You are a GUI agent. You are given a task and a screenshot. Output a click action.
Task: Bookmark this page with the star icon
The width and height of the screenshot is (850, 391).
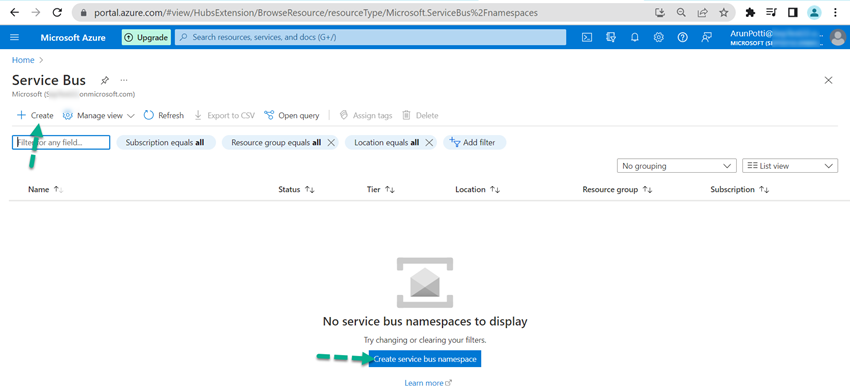pos(724,12)
